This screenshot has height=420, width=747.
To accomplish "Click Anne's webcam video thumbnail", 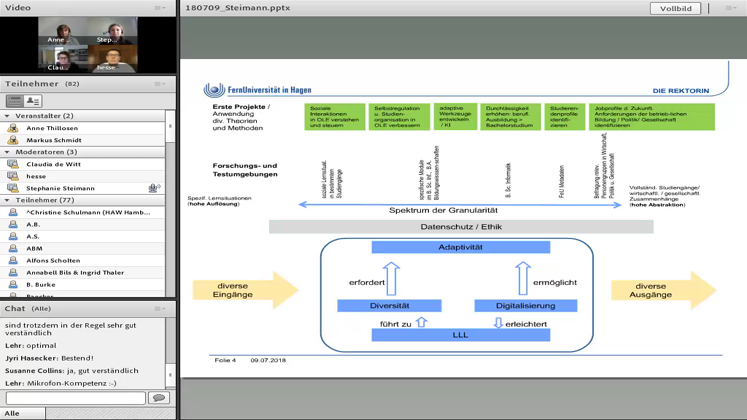I will tap(61, 32).
